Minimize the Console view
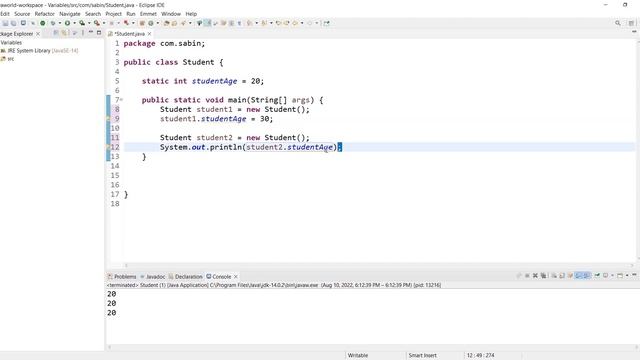640x360 pixels. click(x=634, y=276)
